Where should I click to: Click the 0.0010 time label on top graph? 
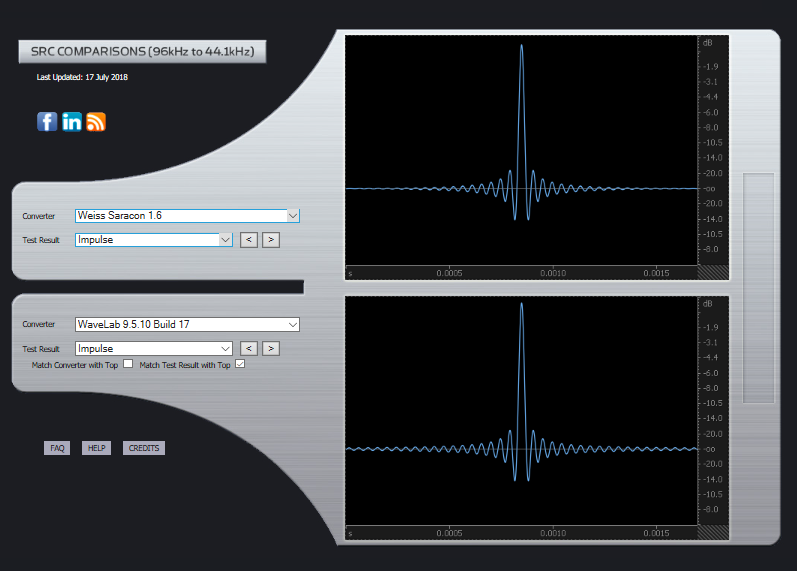click(553, 273)
